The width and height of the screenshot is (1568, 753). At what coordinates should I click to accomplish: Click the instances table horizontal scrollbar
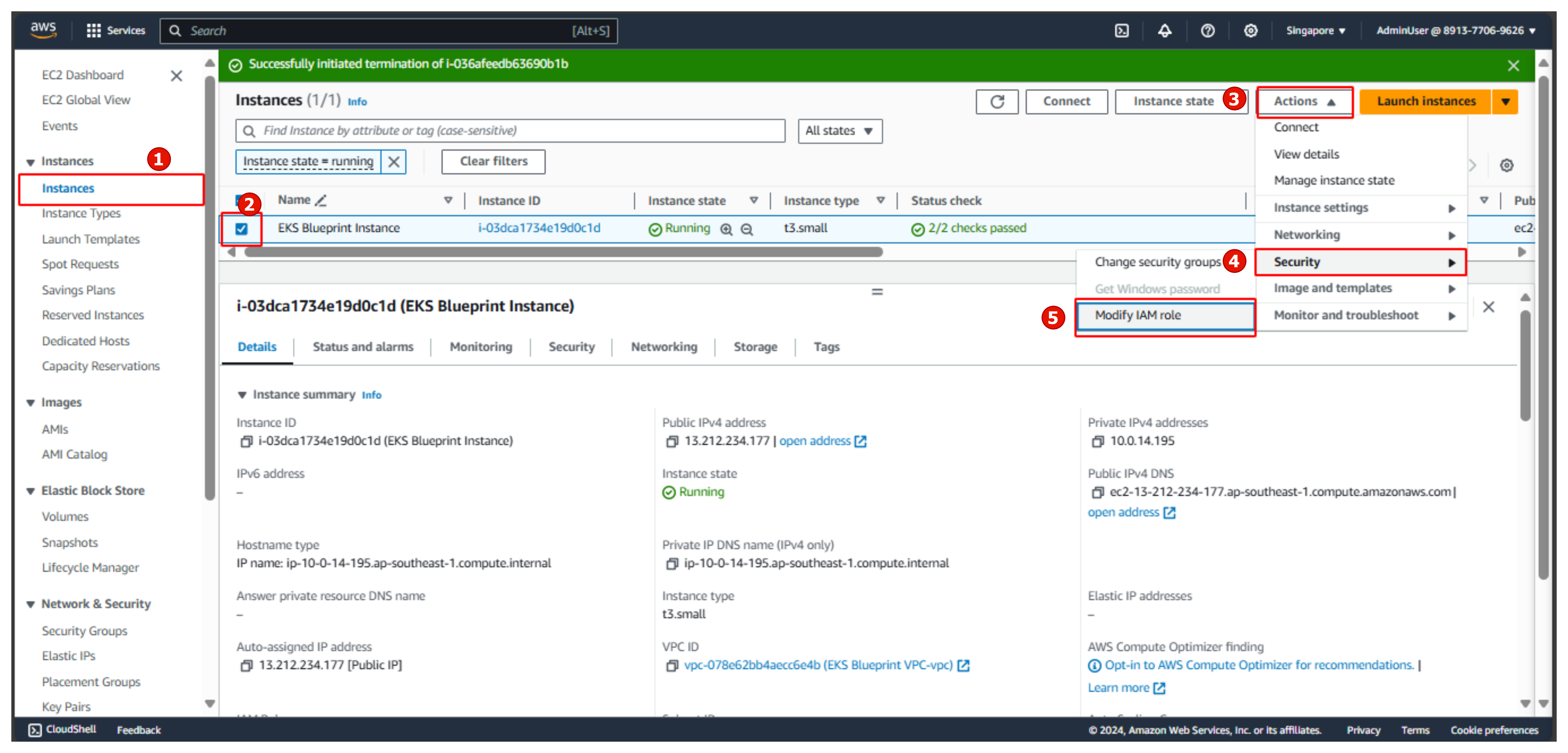563,252
